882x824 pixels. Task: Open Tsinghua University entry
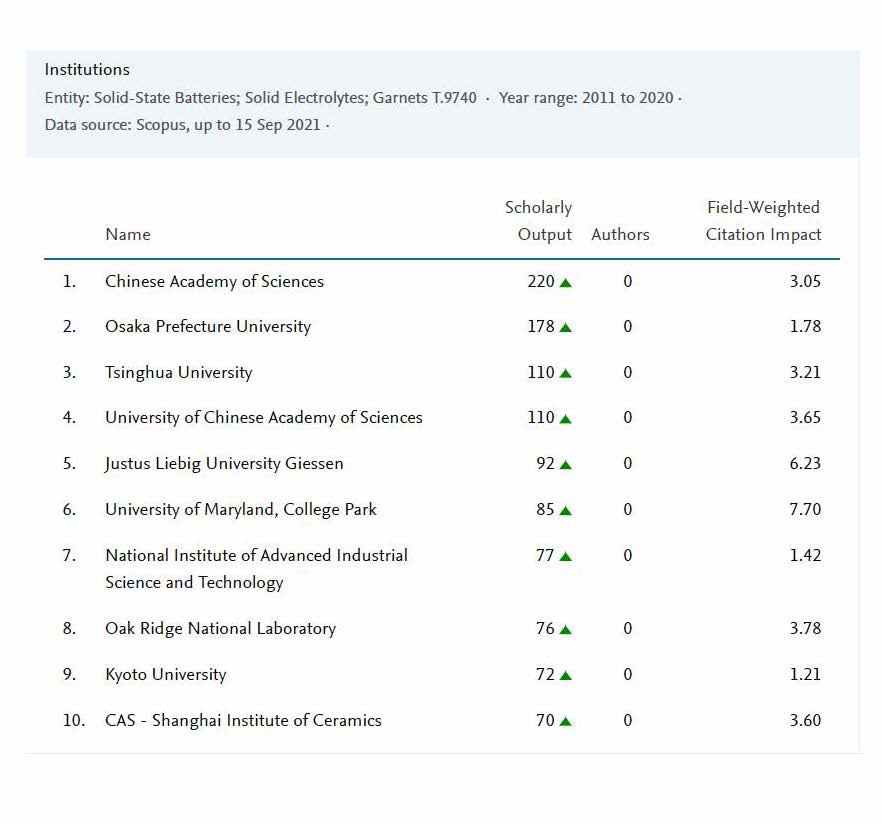(x=179, y=372)
